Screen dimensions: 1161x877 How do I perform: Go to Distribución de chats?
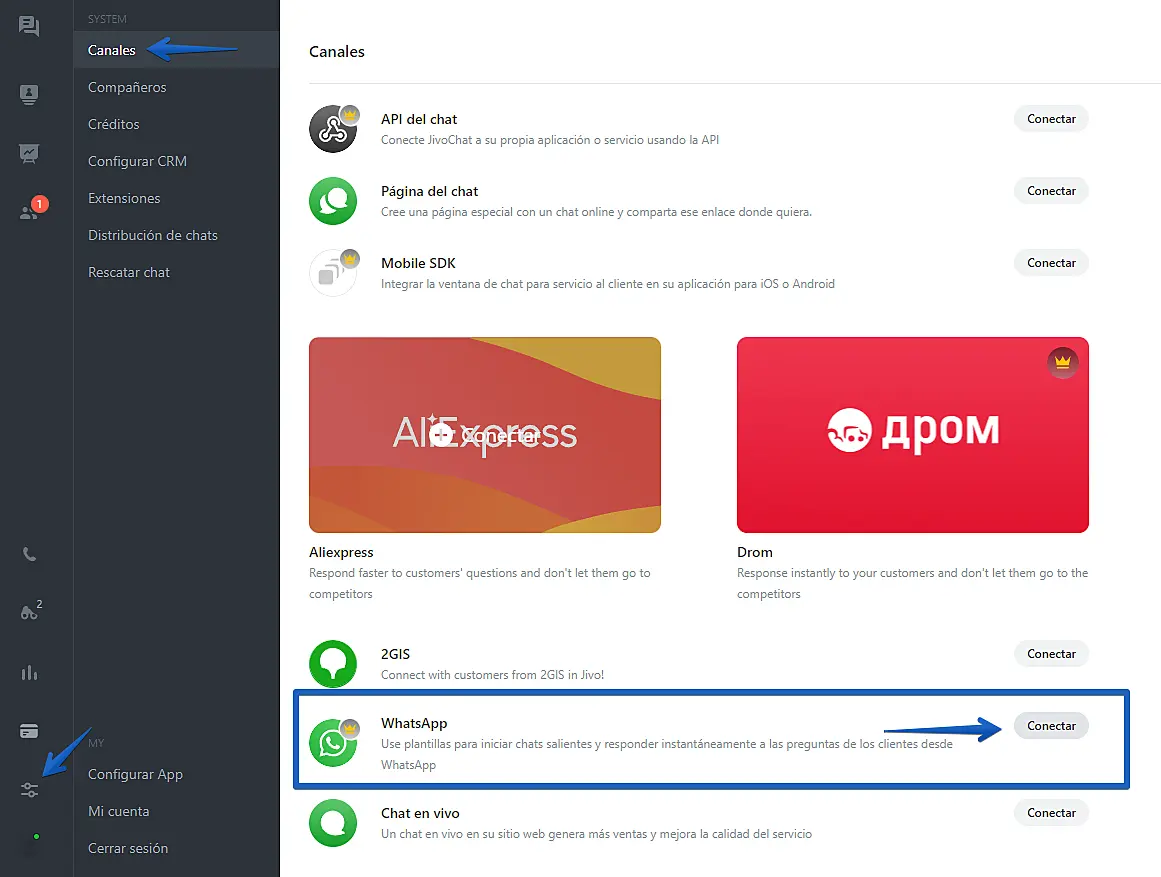click(x=153, y=235)
